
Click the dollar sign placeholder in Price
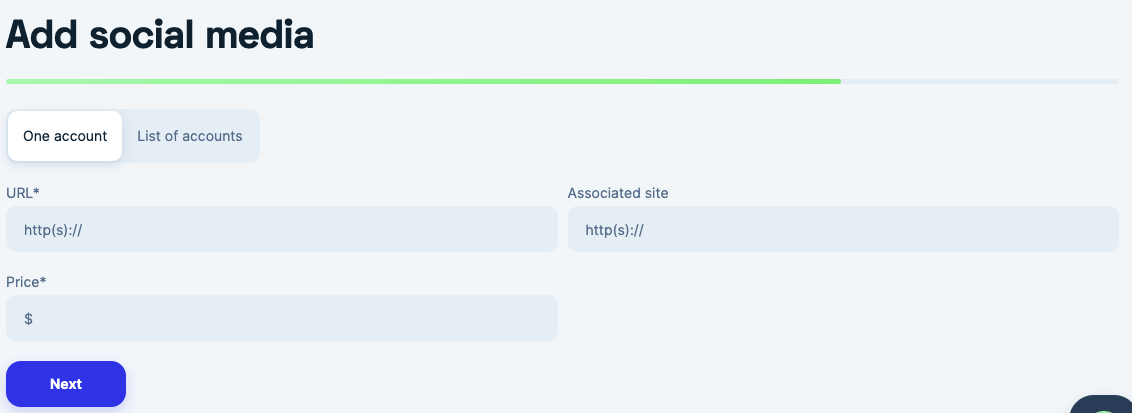28,318
